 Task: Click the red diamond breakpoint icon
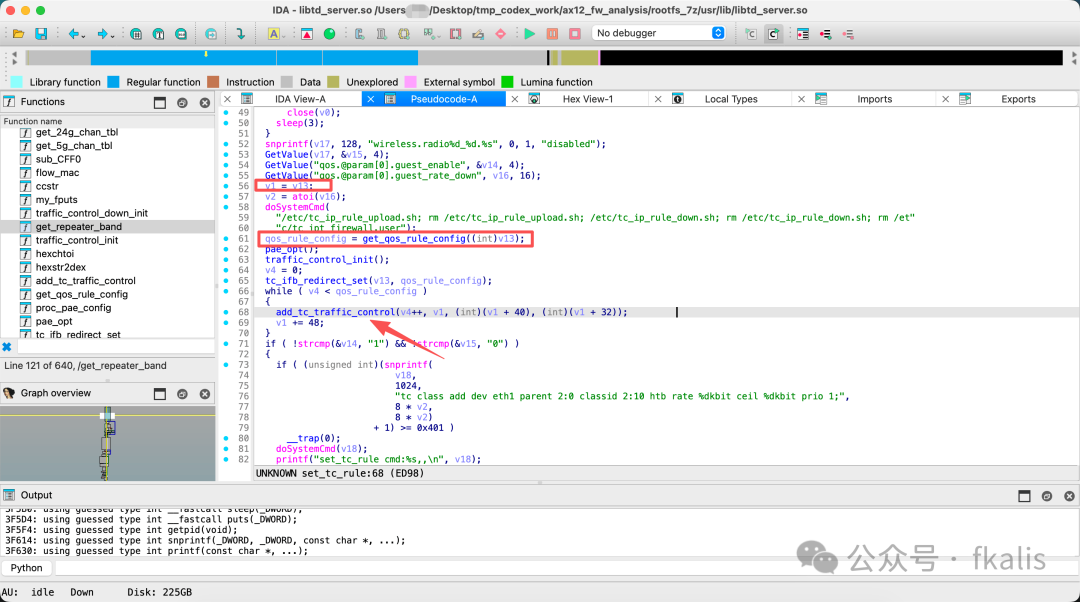pos(501,34)
